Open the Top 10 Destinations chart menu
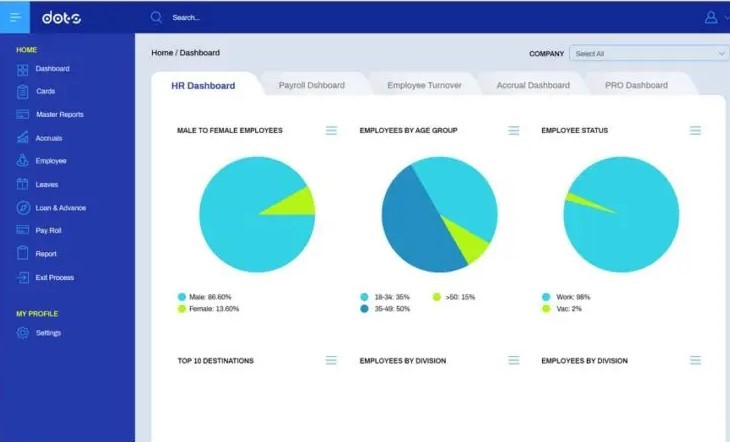The height and width of the screenshot is (442, 730). coord(331,360)
